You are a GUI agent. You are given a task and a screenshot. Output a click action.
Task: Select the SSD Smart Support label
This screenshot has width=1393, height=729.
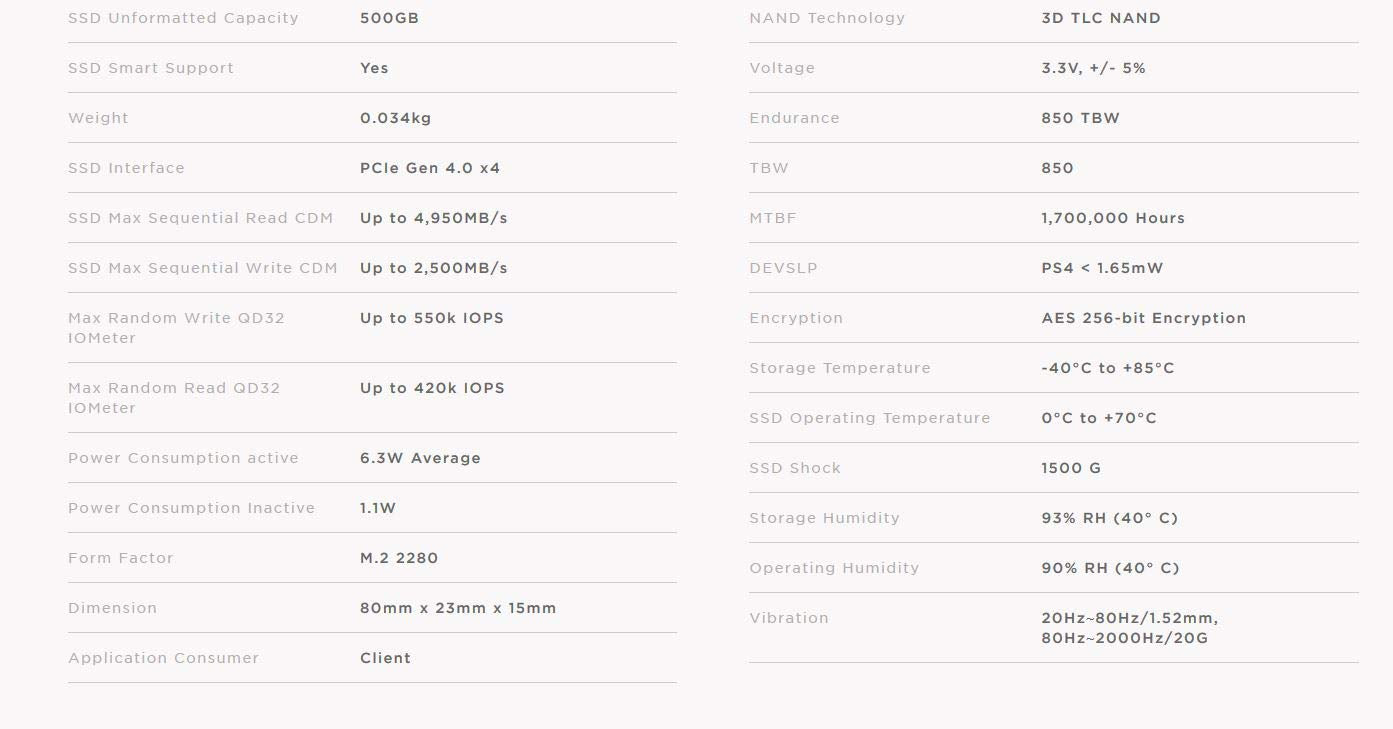(151, 68)
